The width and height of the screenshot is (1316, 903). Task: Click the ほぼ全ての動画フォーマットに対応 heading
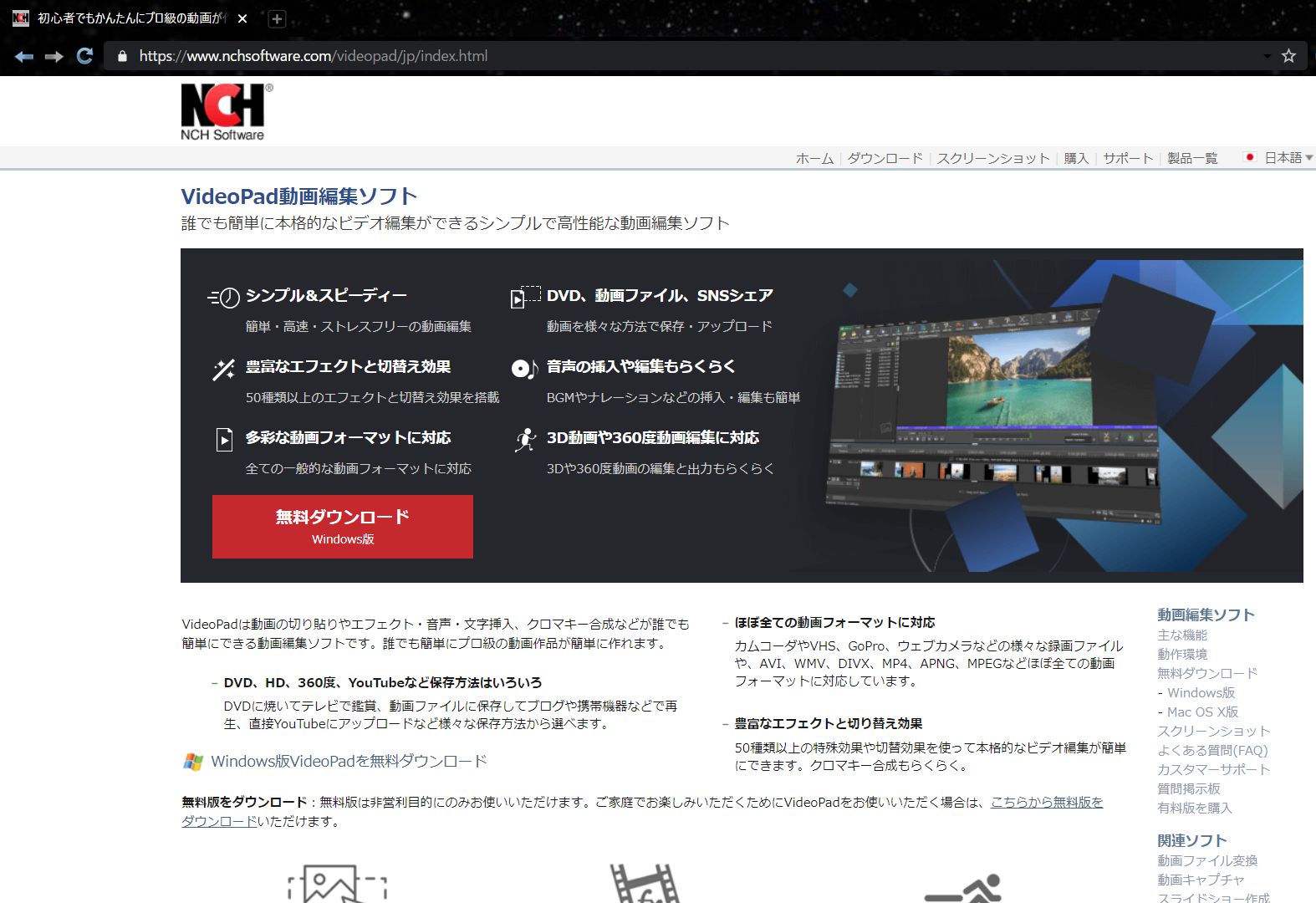[x=834, y=623]
